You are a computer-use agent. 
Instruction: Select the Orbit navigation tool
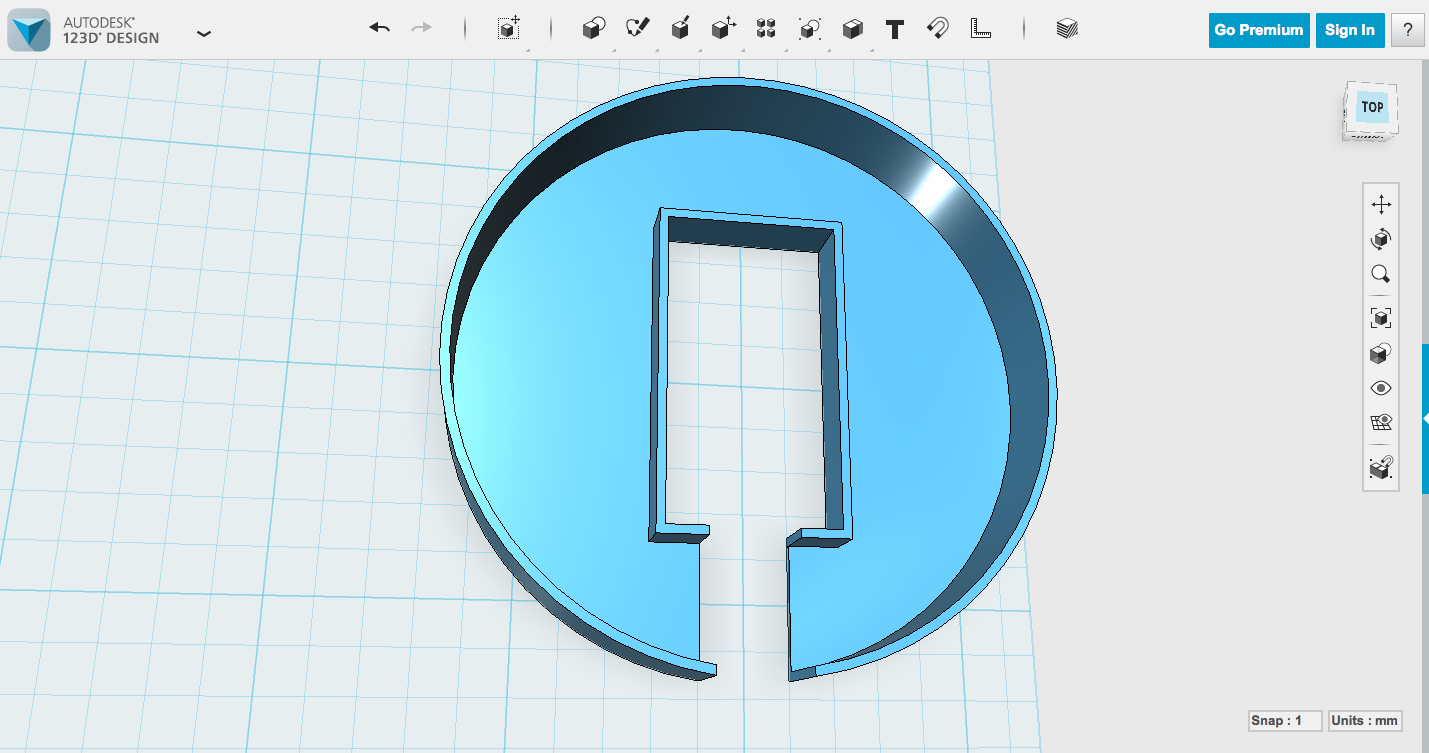pyautogui.click(x=1381, y=239)
